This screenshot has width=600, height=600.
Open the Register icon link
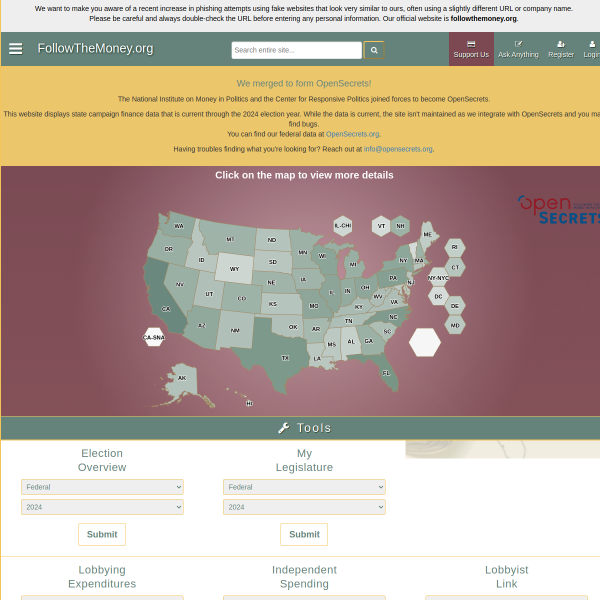pos(561,49)
